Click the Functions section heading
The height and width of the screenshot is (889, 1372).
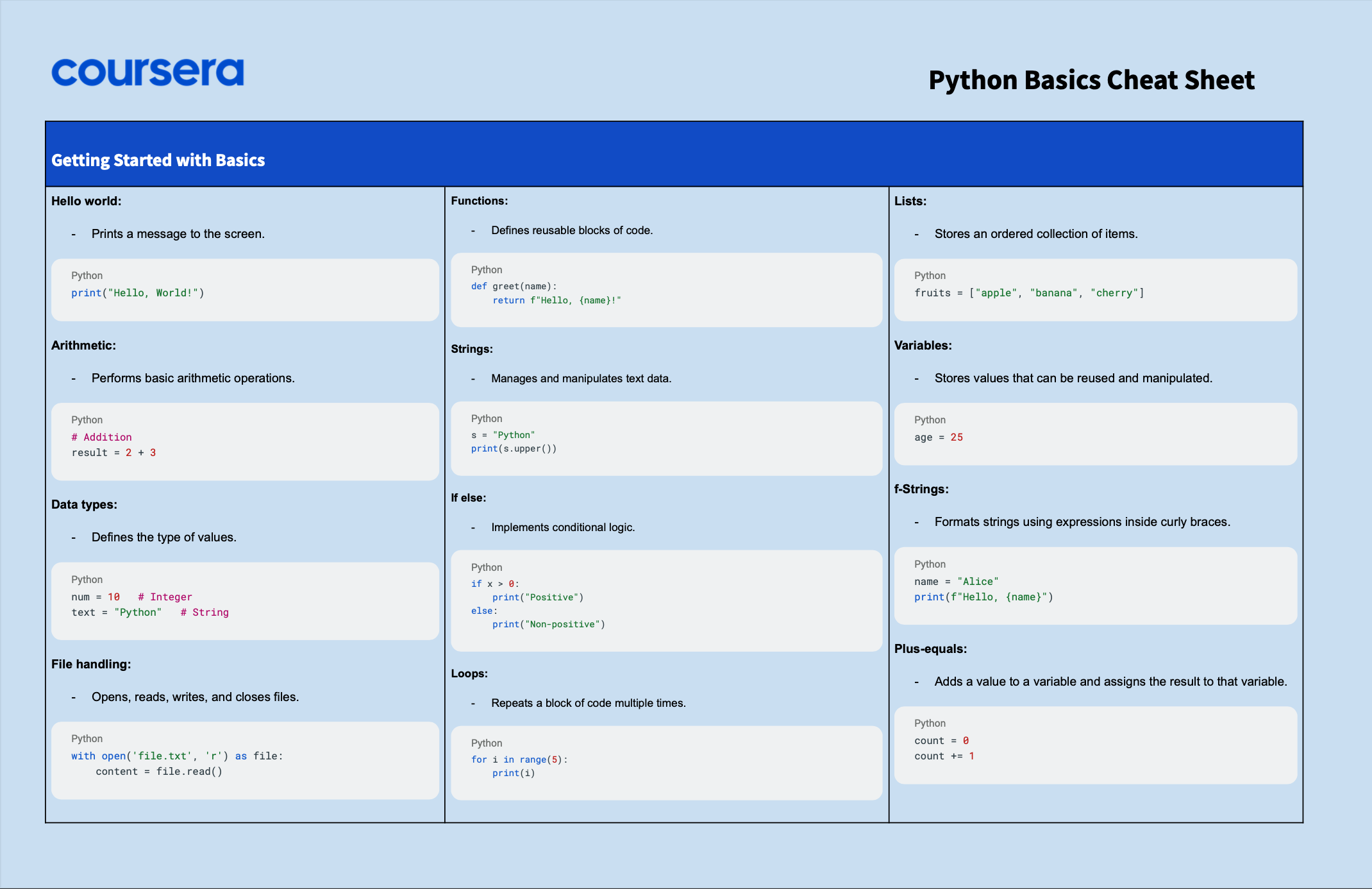point(479,201)
